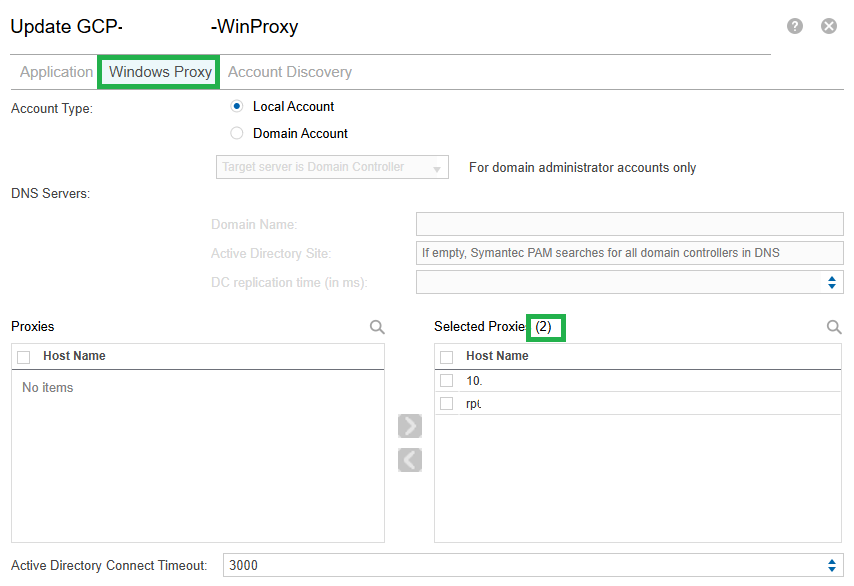Select the Local Account radio button
This screenshot has width=854, height=586.
pyautogui.click(x=237, y=106)
